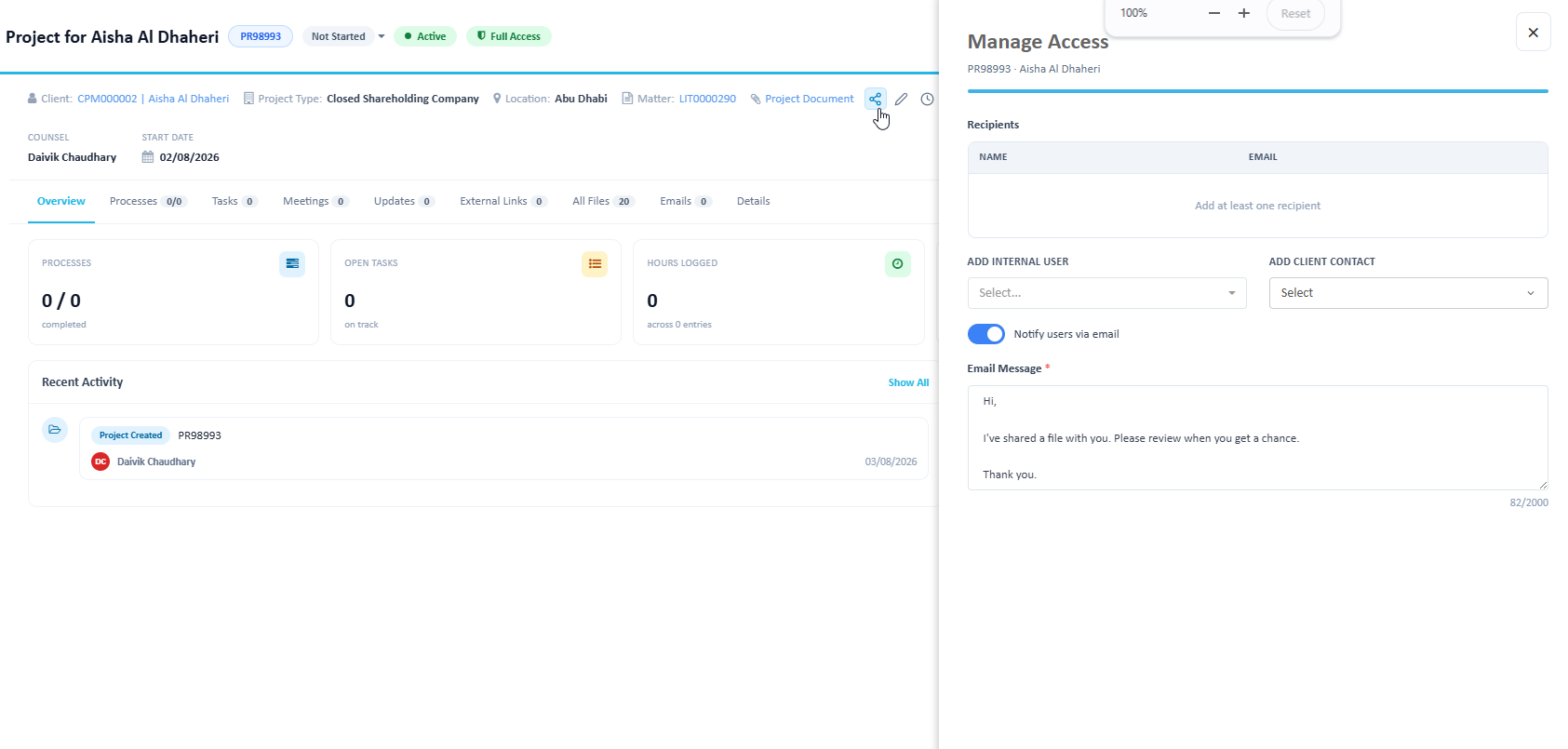The height and width of the screenshot is (749, 1568).
Task: Open client link CPM000002
Action: coord(107,99)
